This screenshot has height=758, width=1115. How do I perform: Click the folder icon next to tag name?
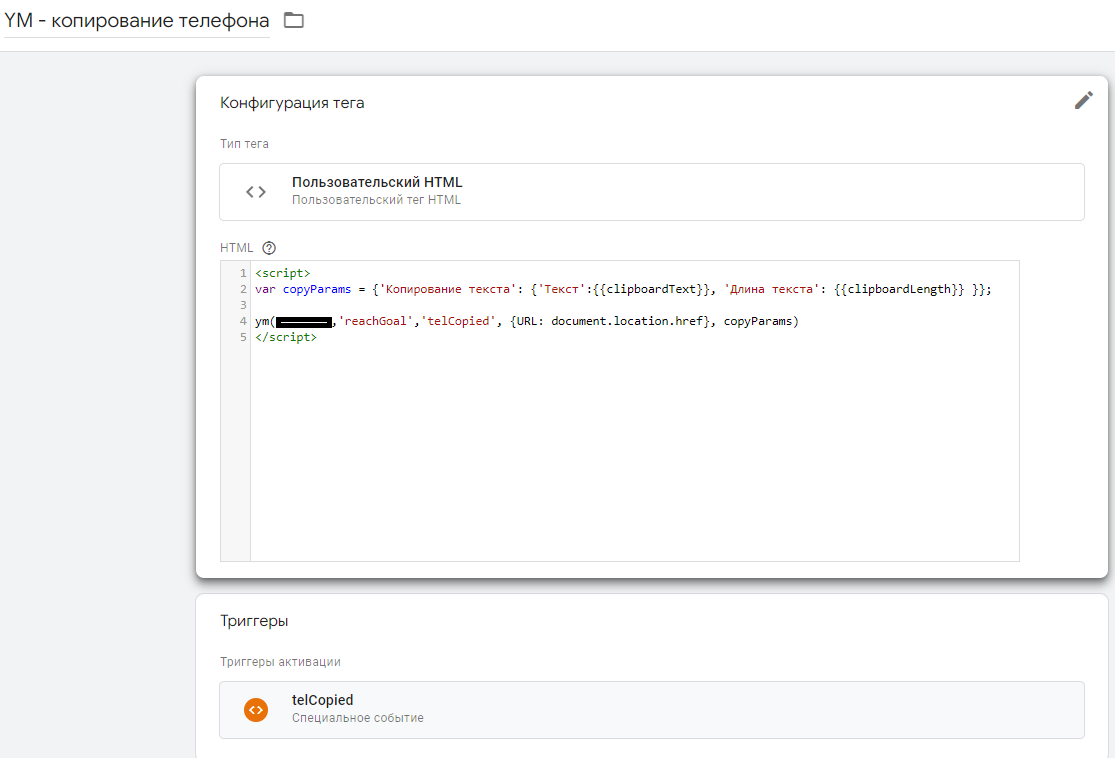pos(293,20)
